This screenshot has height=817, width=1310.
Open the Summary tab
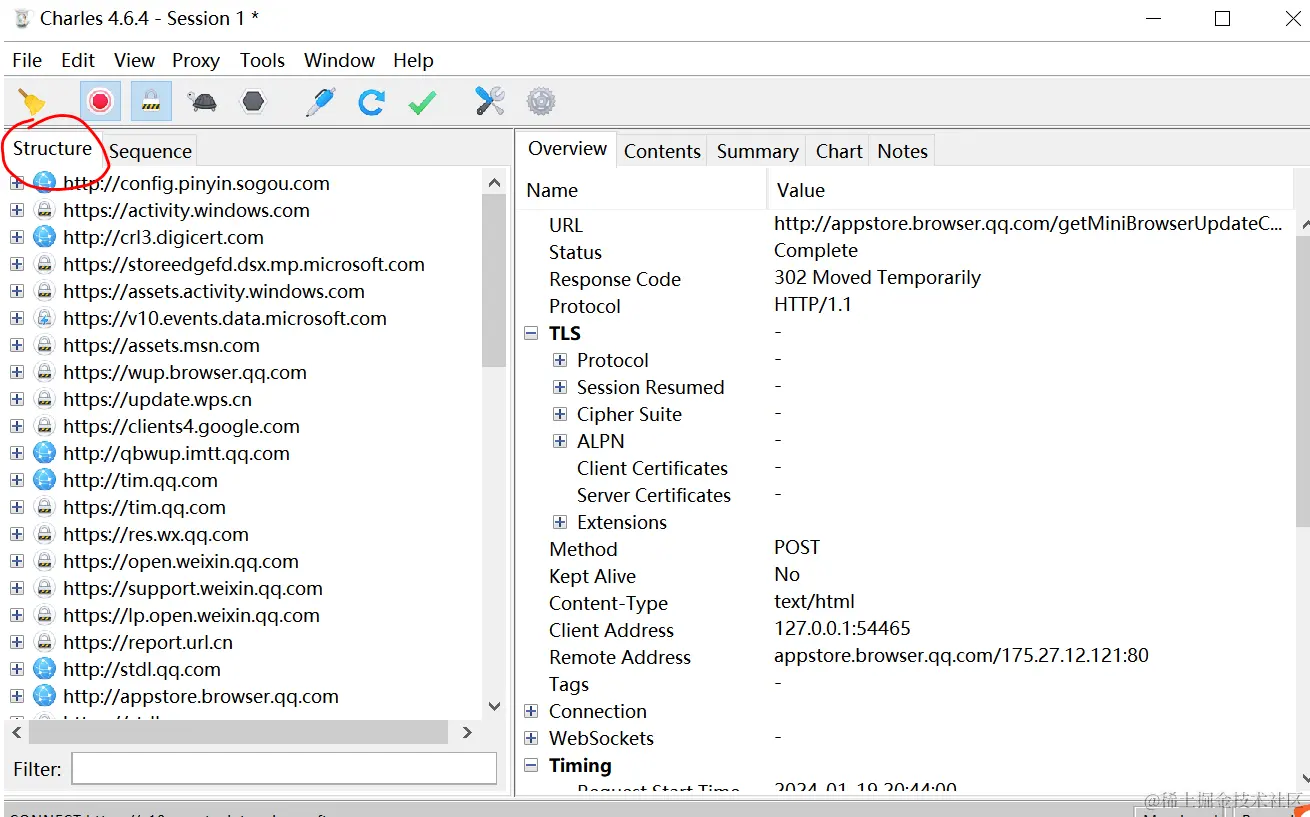tap(757, 151)
